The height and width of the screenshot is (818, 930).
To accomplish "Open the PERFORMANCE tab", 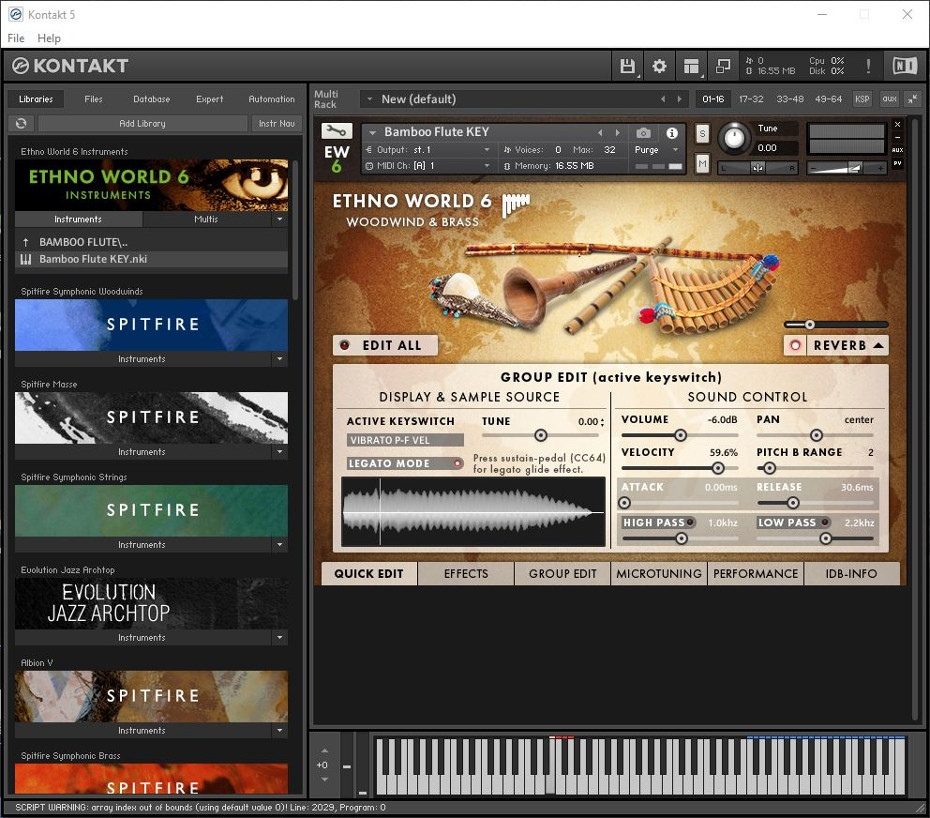I will (755, 574).
